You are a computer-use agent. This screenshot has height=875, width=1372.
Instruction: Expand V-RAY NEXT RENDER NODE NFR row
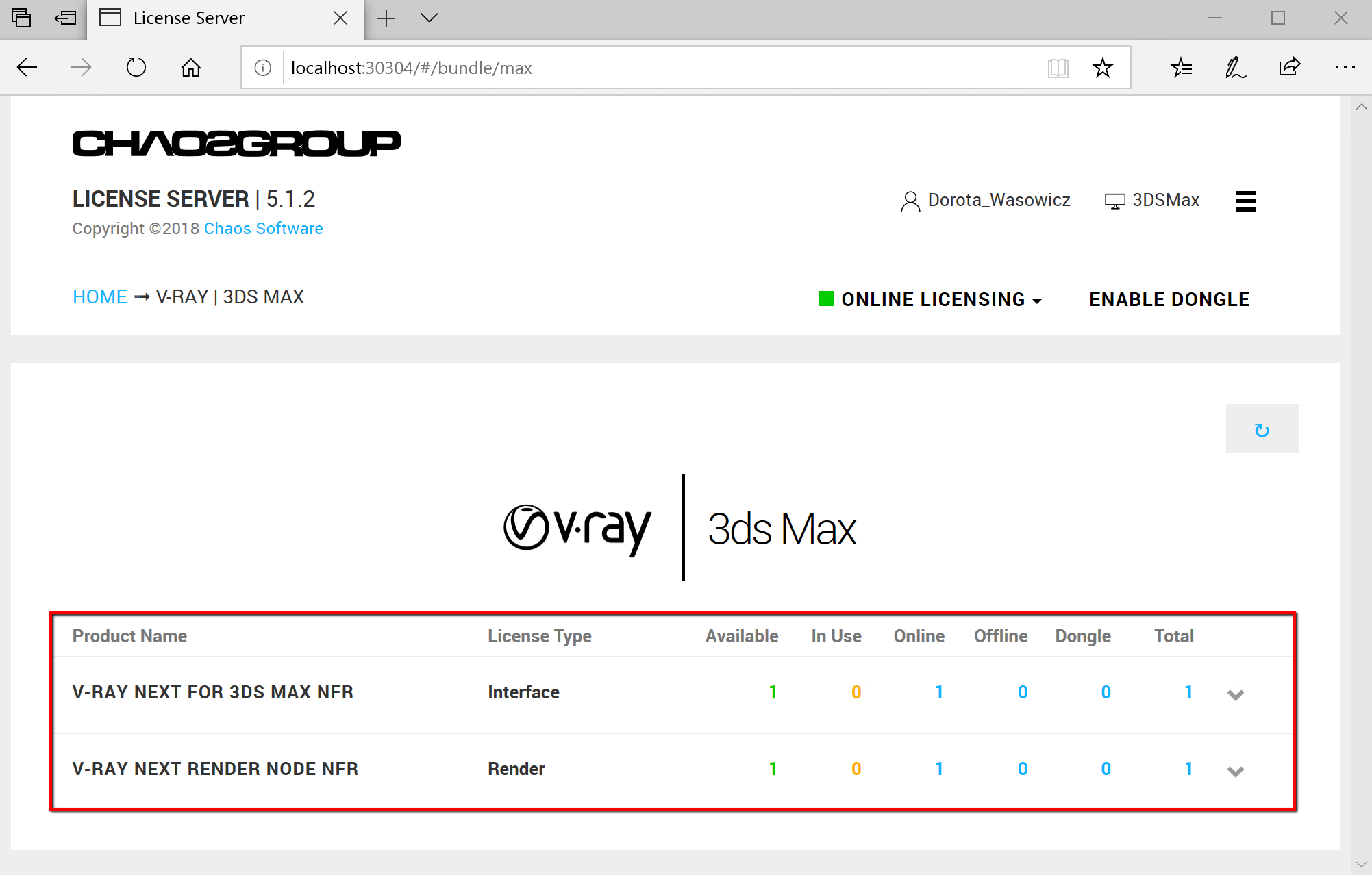click(1235, 771)
